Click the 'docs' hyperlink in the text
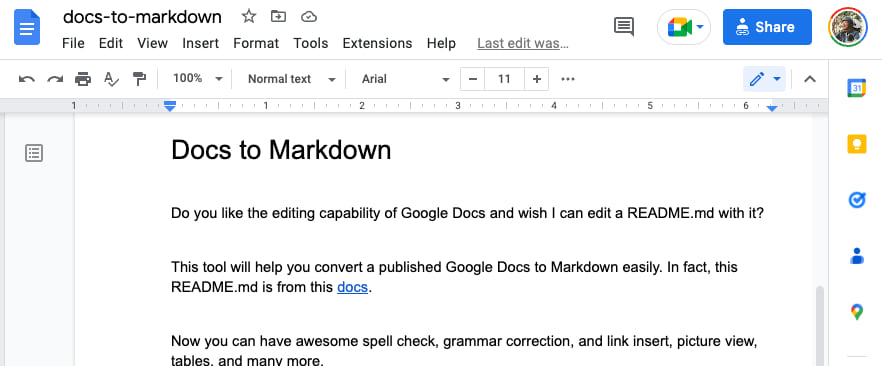 [352, 287]
